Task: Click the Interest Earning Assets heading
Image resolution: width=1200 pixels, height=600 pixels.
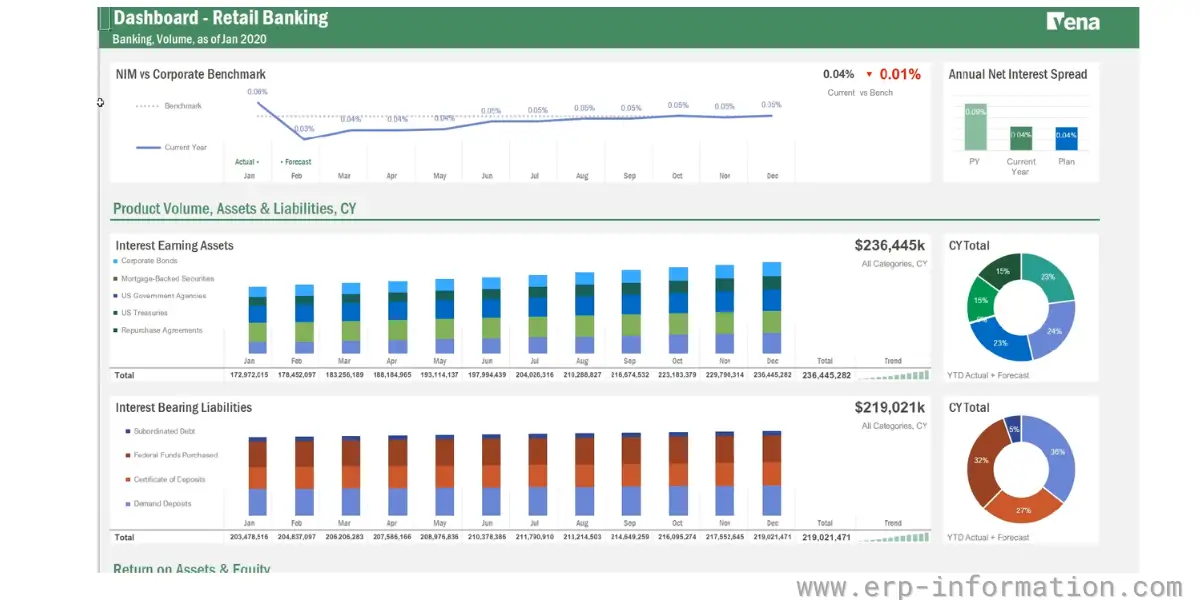Action: 175,245
